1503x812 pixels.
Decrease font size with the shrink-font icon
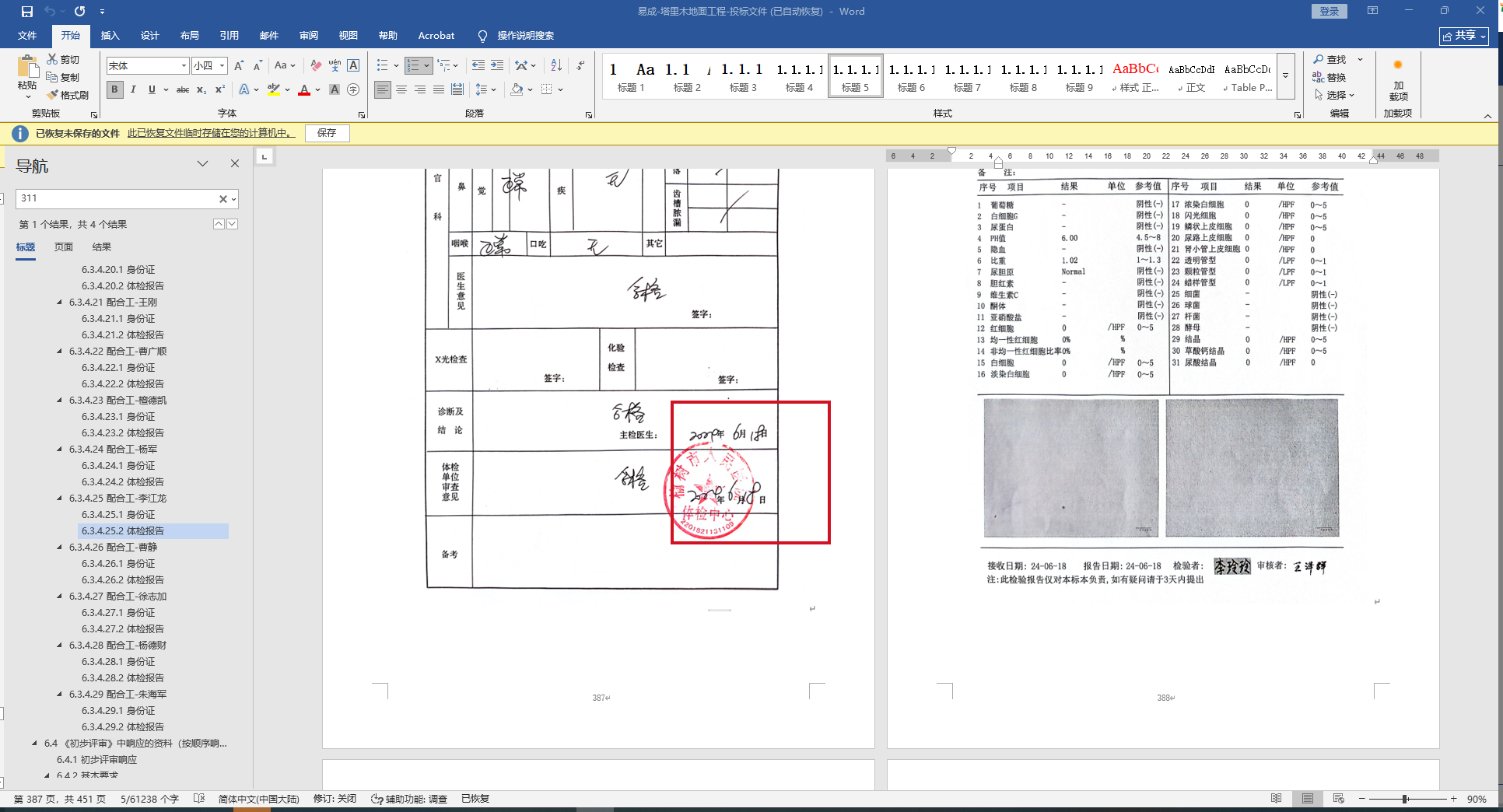[258, 66]
